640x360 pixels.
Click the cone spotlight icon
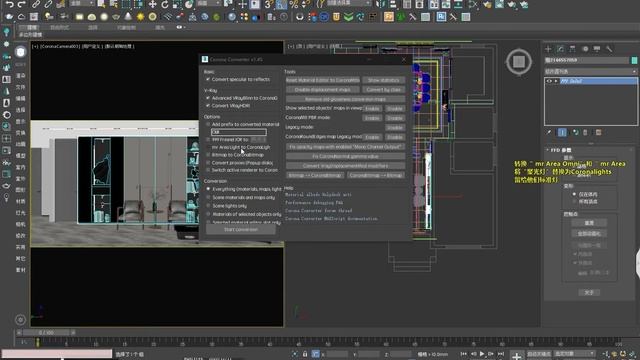click(x=128, y=17)
